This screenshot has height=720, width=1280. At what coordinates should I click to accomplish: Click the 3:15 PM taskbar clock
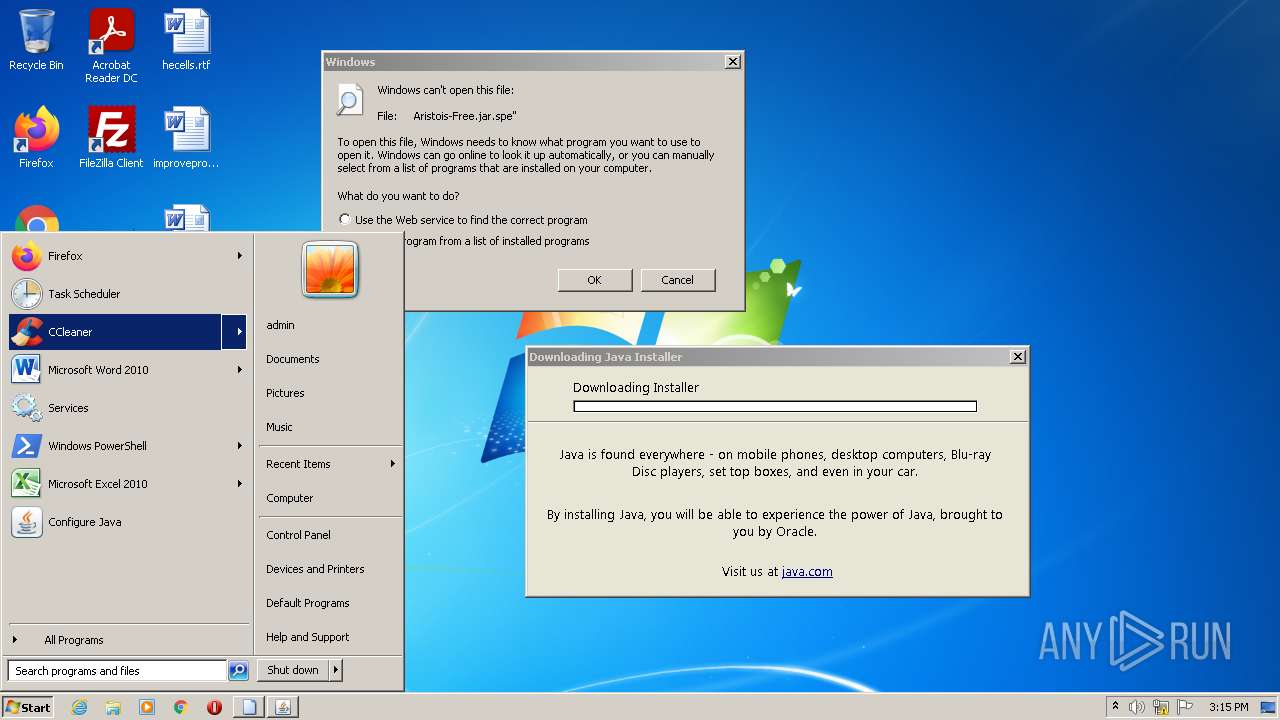(1228, 707)
